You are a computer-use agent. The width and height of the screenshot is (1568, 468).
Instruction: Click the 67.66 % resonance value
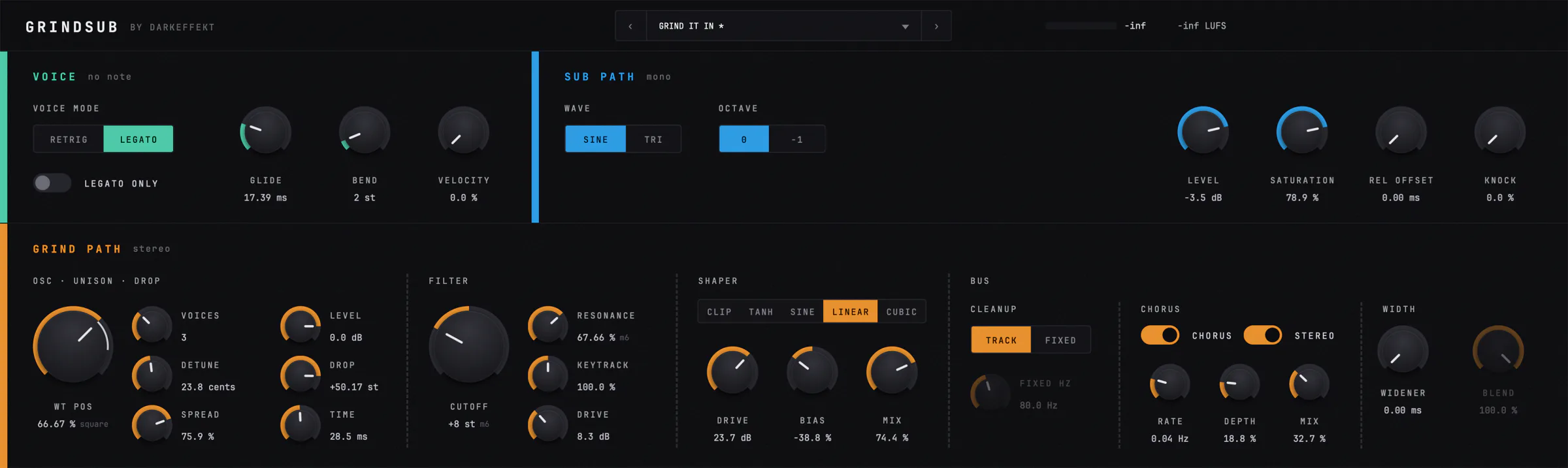(596, 337)
